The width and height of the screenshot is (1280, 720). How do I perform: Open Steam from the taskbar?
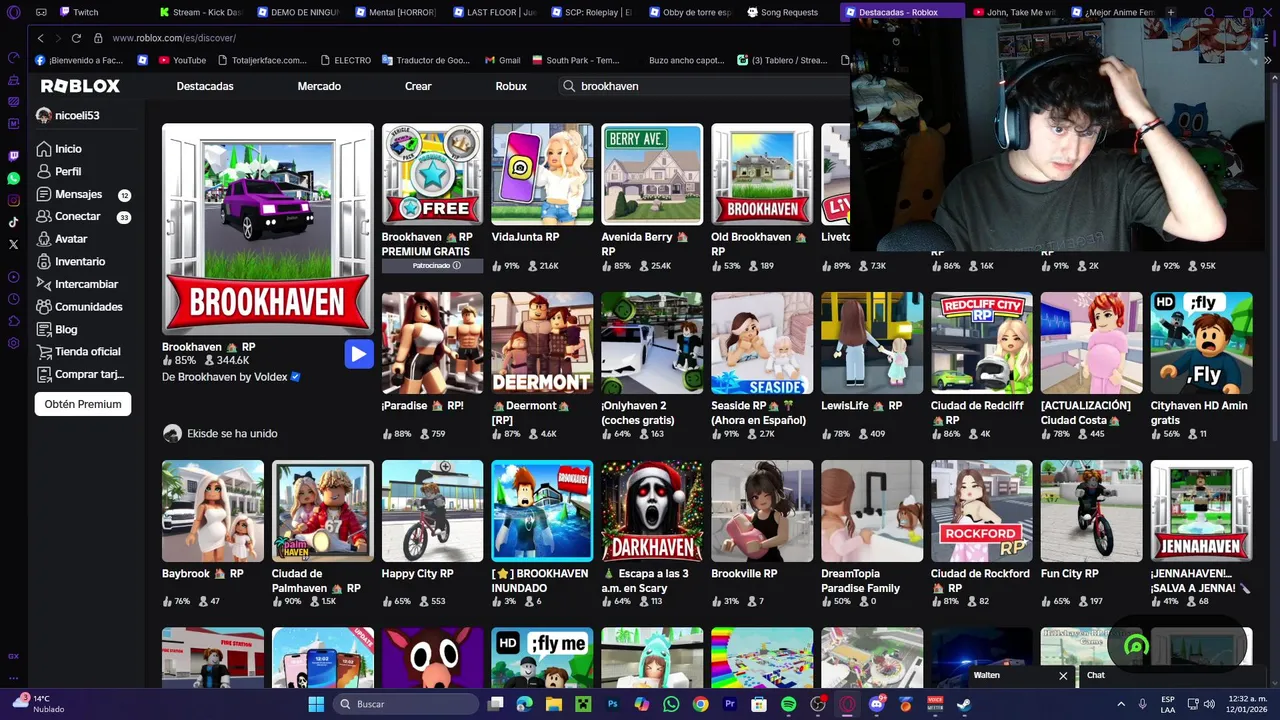pos(964,704)
